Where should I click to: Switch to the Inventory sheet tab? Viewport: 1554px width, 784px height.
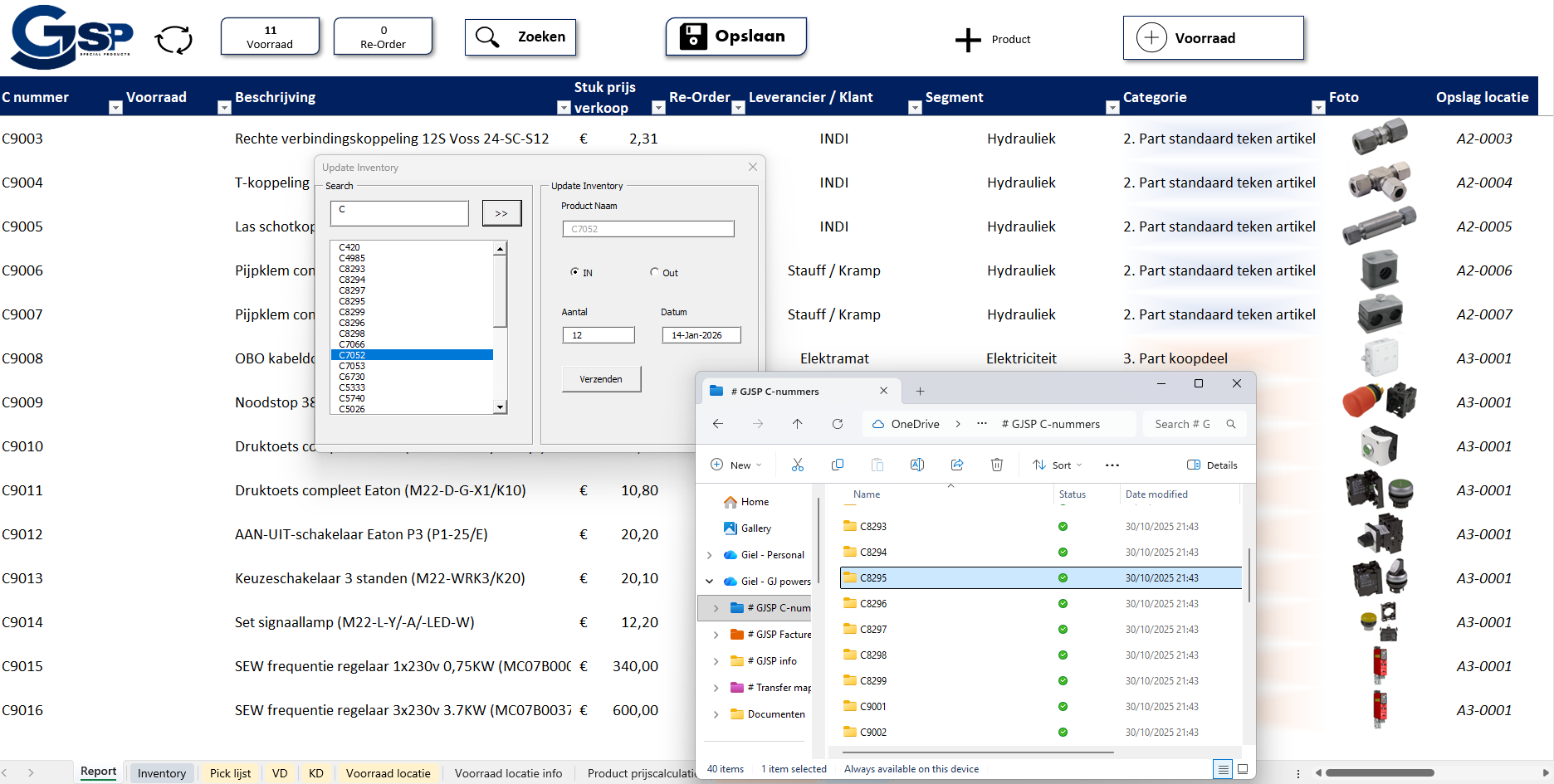click(x=161, y=773)
